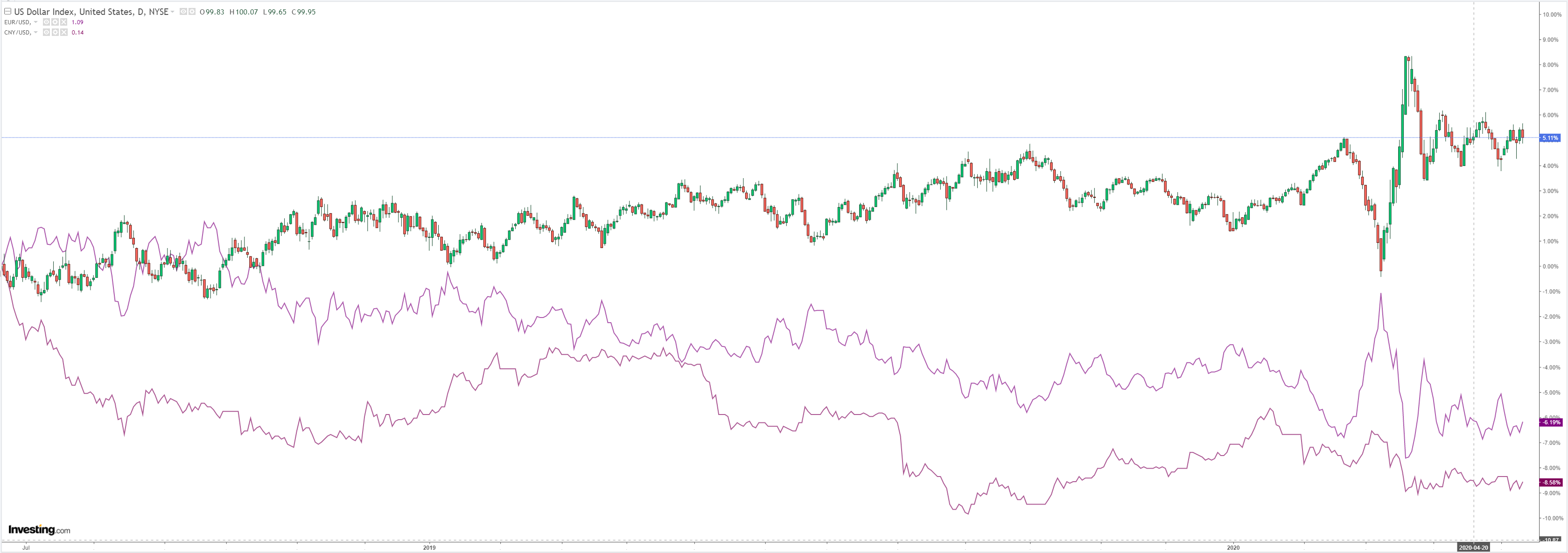Open EUR/USD format settings gear
Screen dimensions: 1568x553
(x=55, y=22)
